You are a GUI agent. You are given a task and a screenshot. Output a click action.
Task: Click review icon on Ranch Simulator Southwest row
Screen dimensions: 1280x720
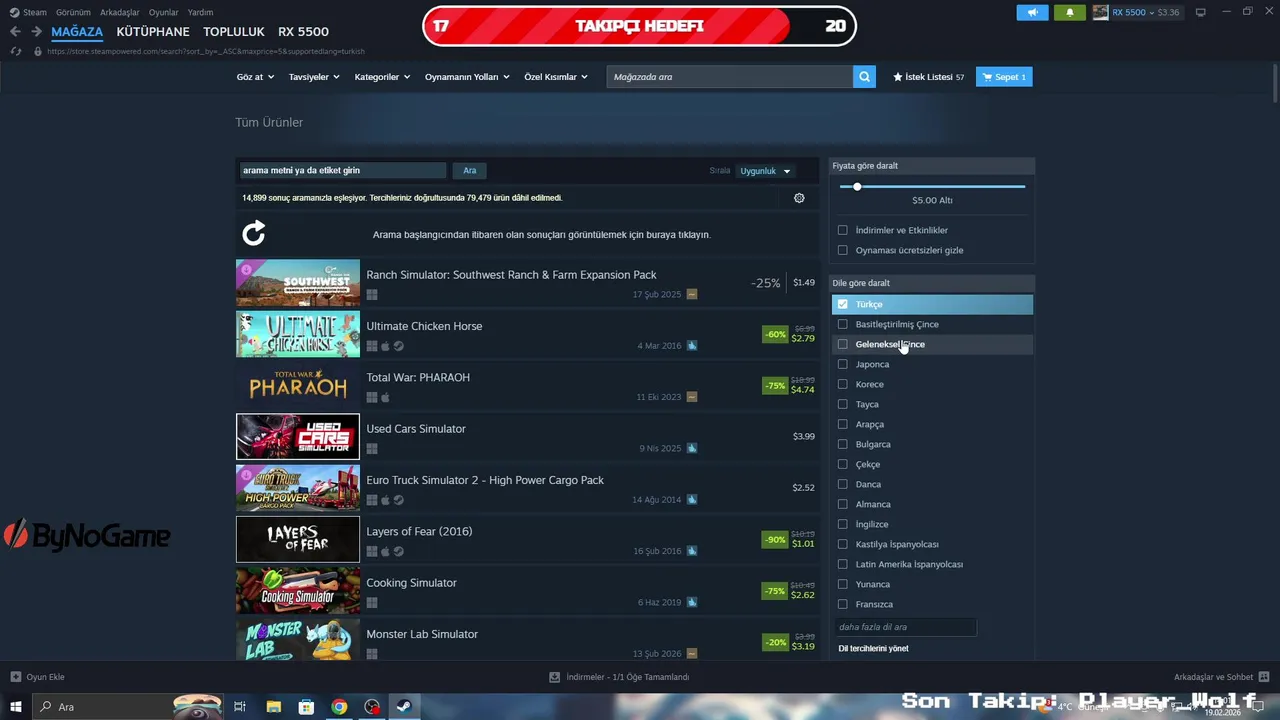pyautogui.click(x=692, y=295)
